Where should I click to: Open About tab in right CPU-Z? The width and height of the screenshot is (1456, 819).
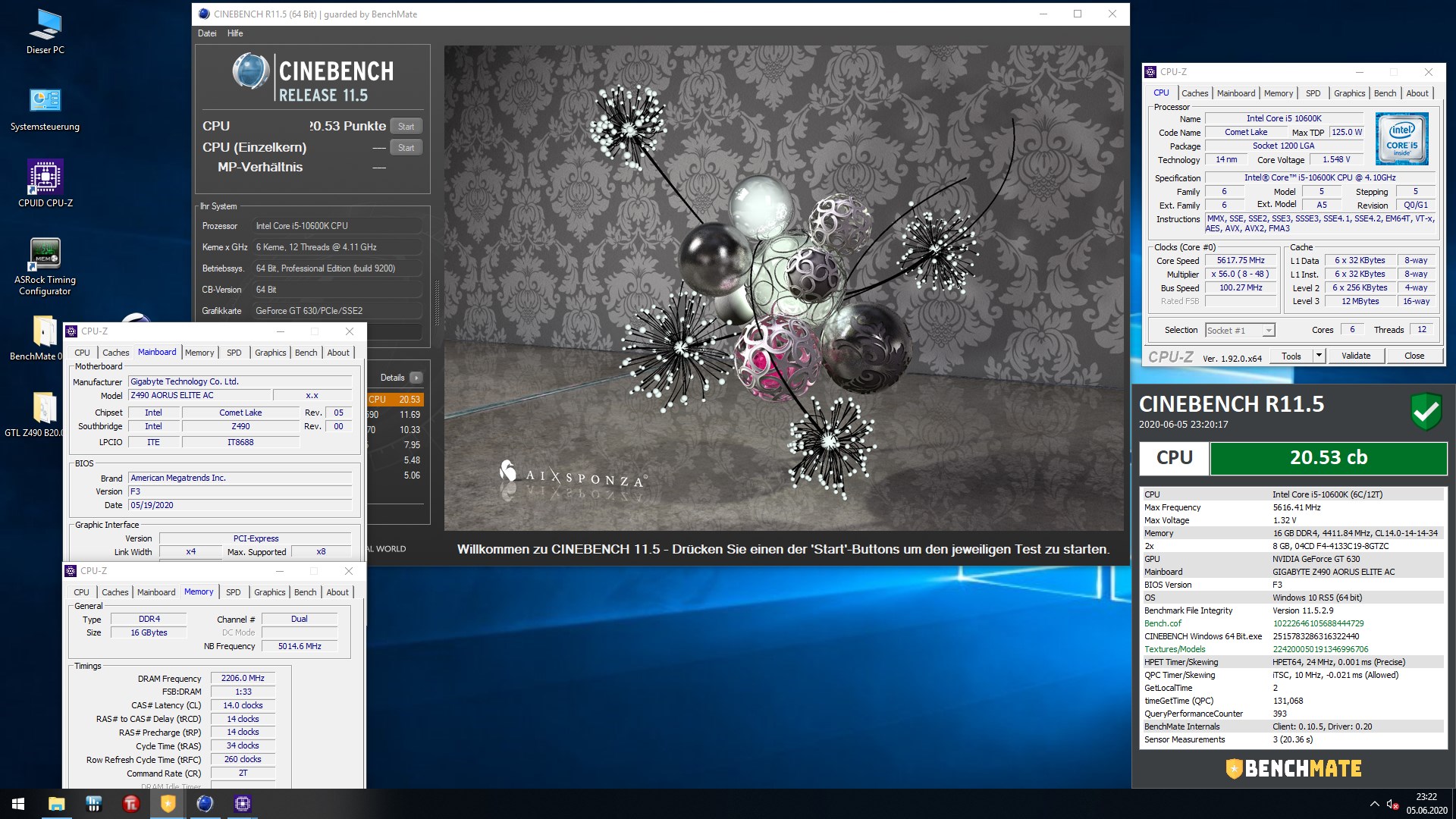point(1417,93)
